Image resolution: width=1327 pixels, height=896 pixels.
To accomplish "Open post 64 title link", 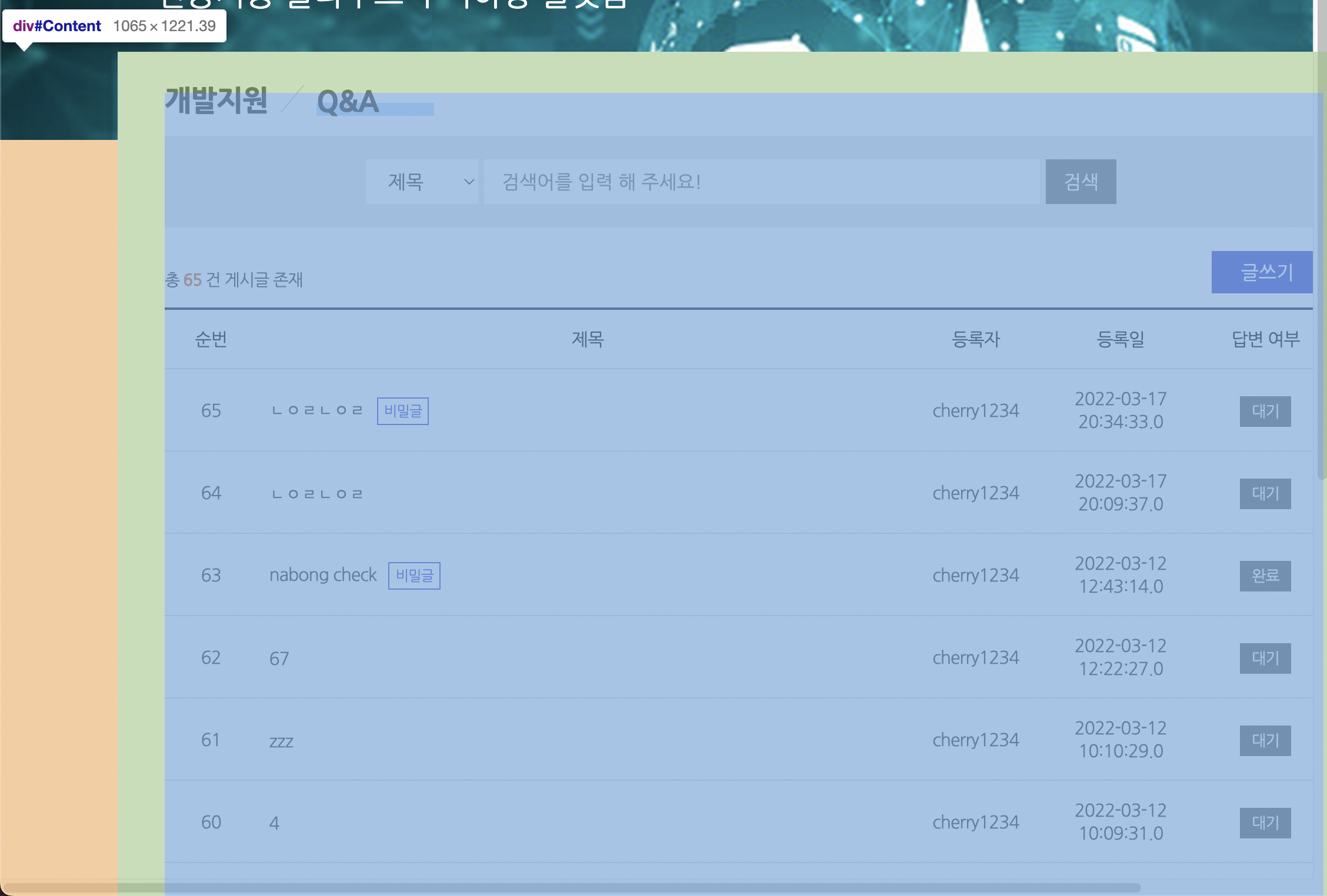I will [x=317, y=493].
